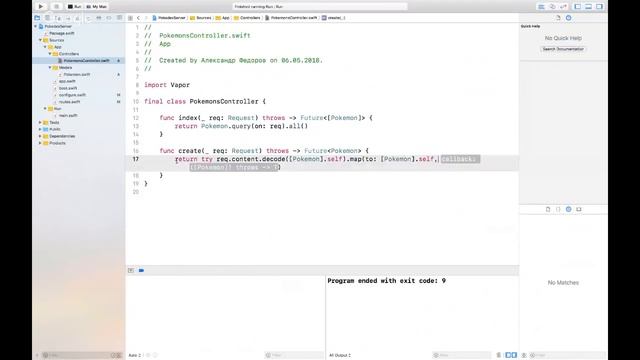Select the Breakpoint navigator icon
Screen dimensions: 640x360
[109, 18]
